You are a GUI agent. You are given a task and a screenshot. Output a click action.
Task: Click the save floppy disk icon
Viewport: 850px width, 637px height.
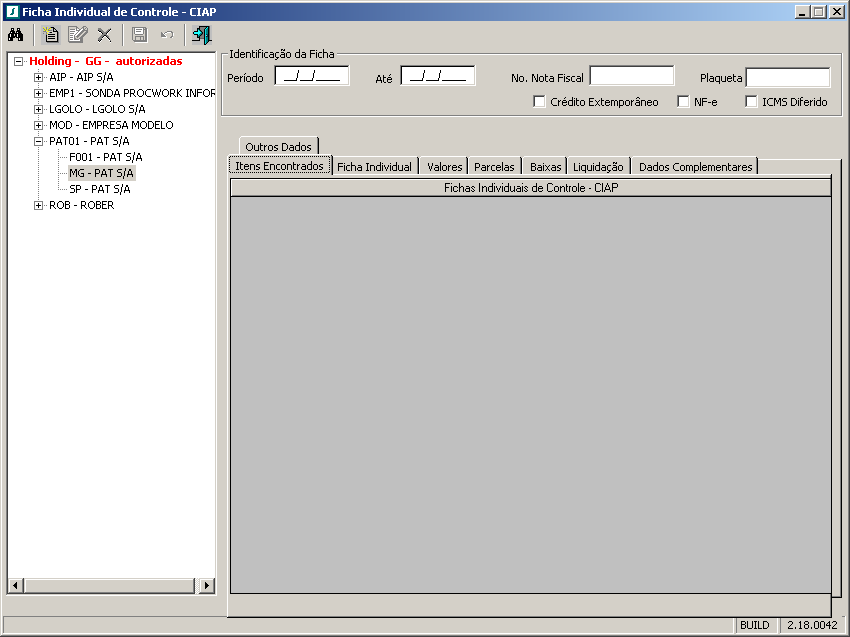[139, 35]
